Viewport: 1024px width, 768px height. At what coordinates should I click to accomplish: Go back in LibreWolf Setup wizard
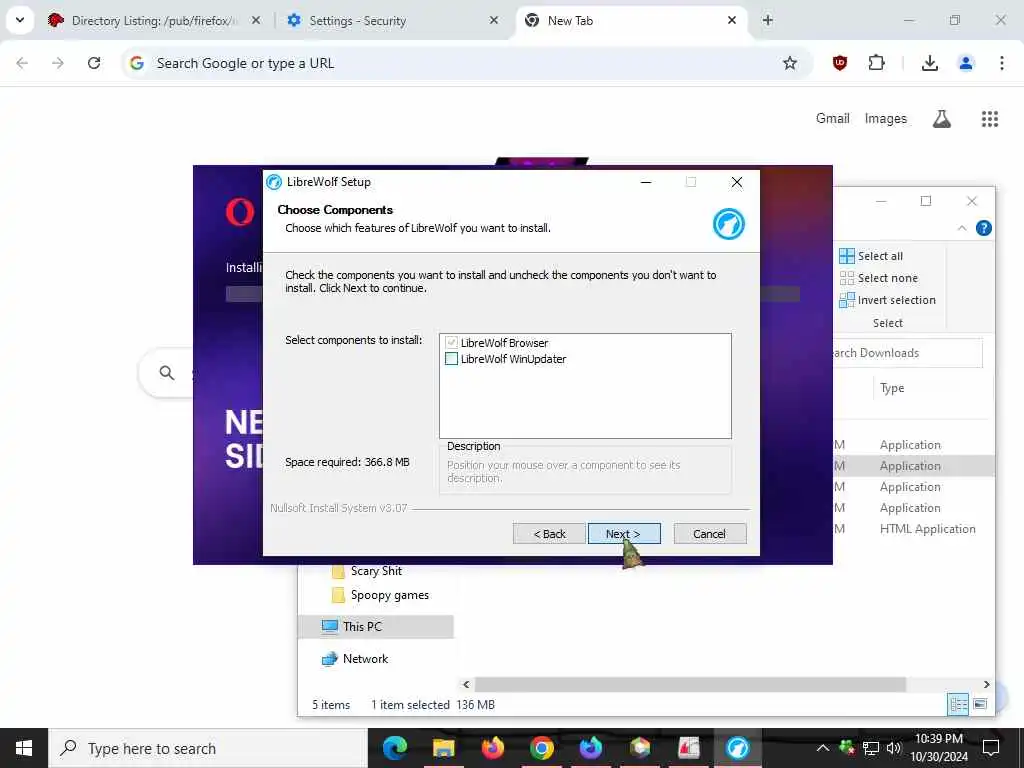pyautogui.click(x=549, y=534)
